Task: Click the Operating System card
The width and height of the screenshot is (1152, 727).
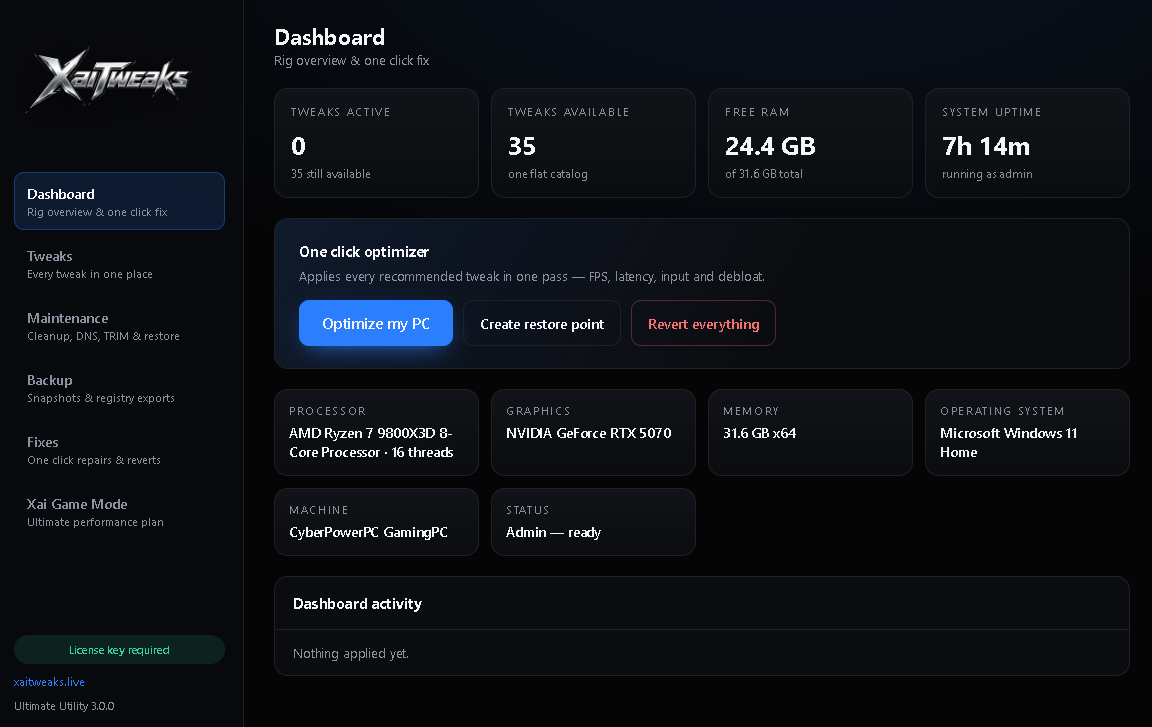Action: point(1027,433)
